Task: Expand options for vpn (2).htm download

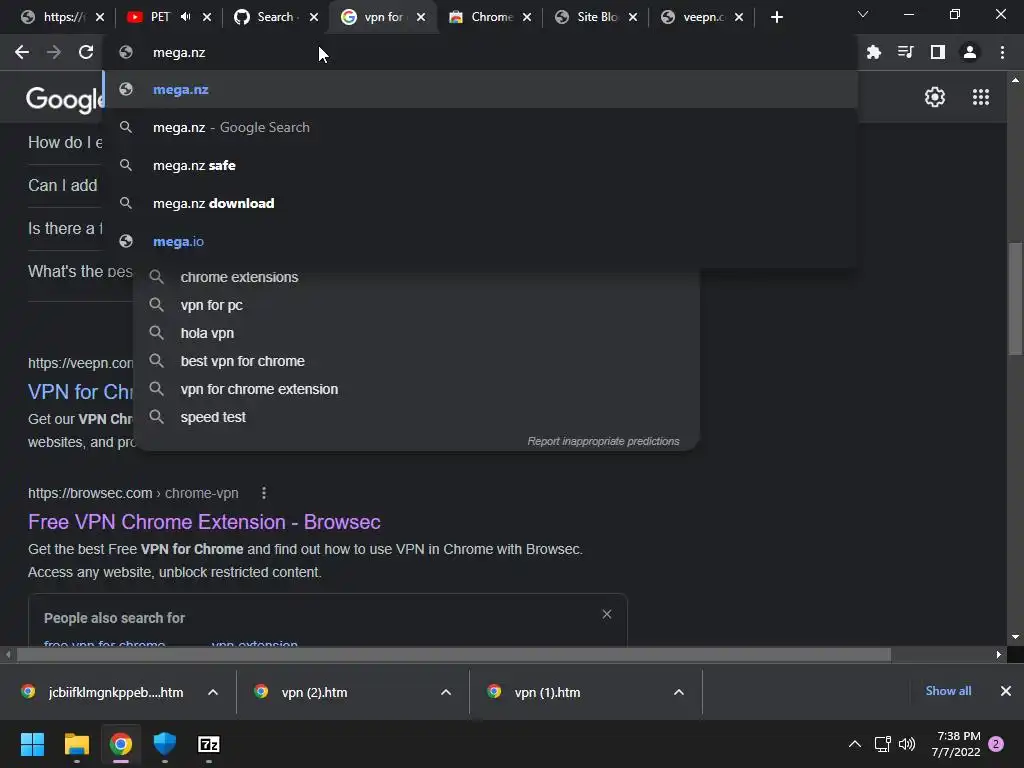Action: 446,692
